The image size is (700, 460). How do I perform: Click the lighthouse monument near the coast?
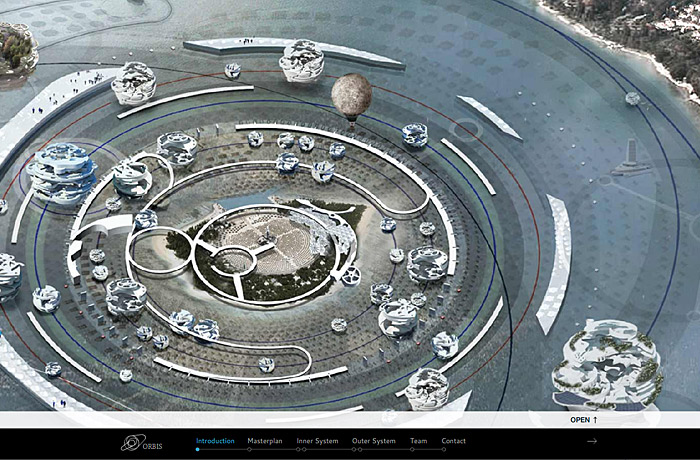(x=628, y=158)
